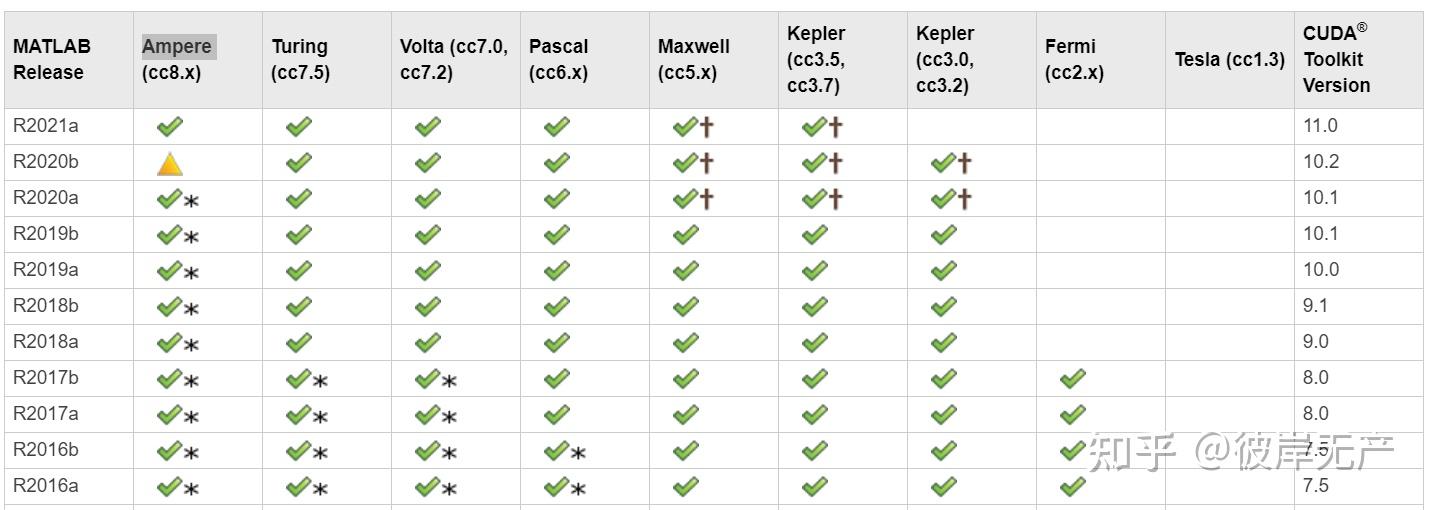Click the yellow warning triangle for R2020b
Viewport: 1432px width, 510px height.
point(170,164)
